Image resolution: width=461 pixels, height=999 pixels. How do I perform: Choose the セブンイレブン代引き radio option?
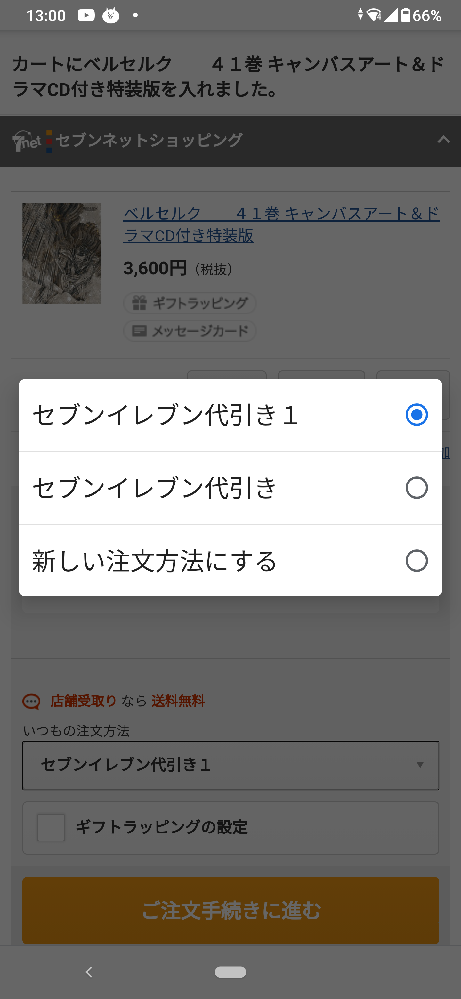(x=416, y=489)
